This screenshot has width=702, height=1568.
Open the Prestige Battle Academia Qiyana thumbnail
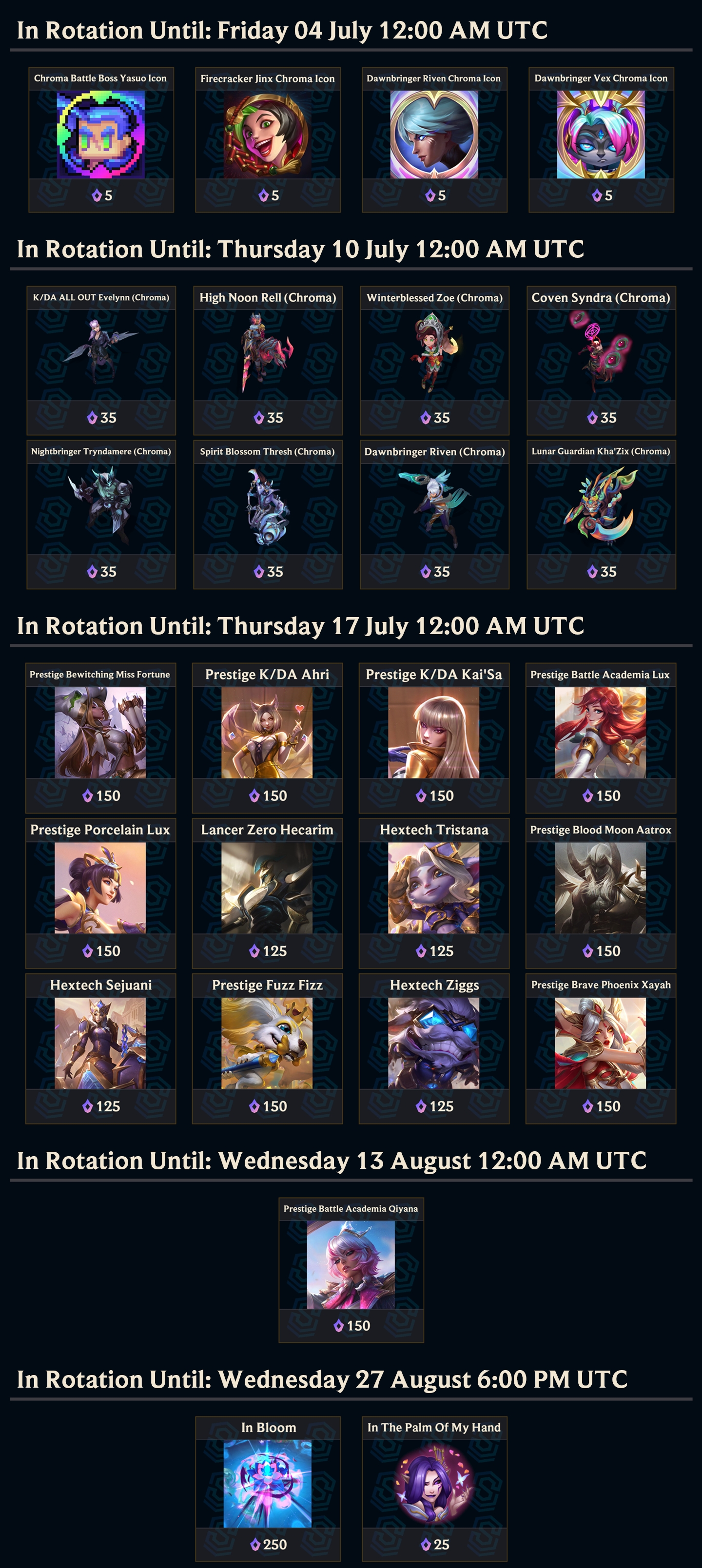pos(351,1265)
